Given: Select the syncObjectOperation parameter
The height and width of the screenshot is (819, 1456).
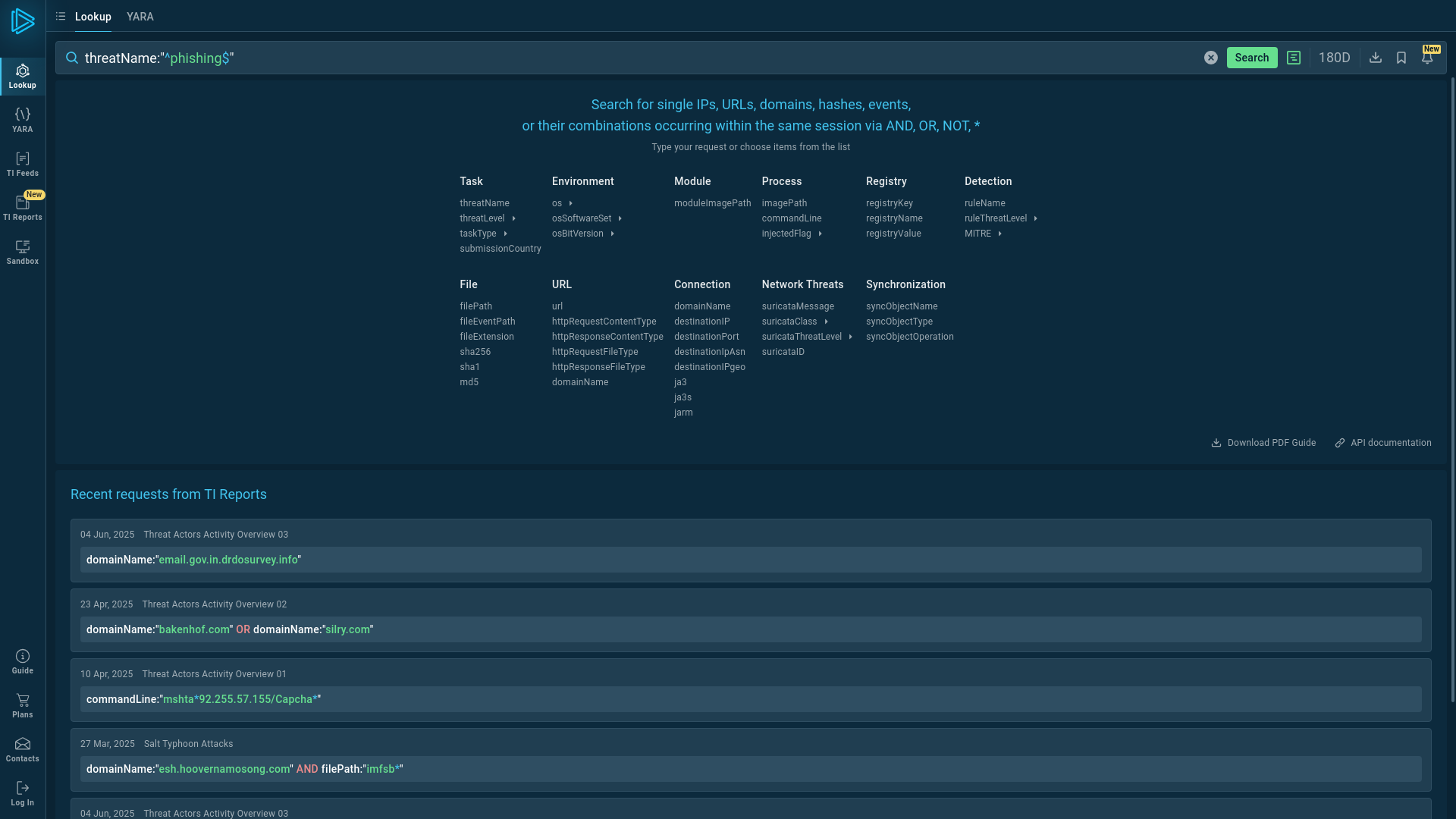Looking at the screenshot, I should coord(910,337).
